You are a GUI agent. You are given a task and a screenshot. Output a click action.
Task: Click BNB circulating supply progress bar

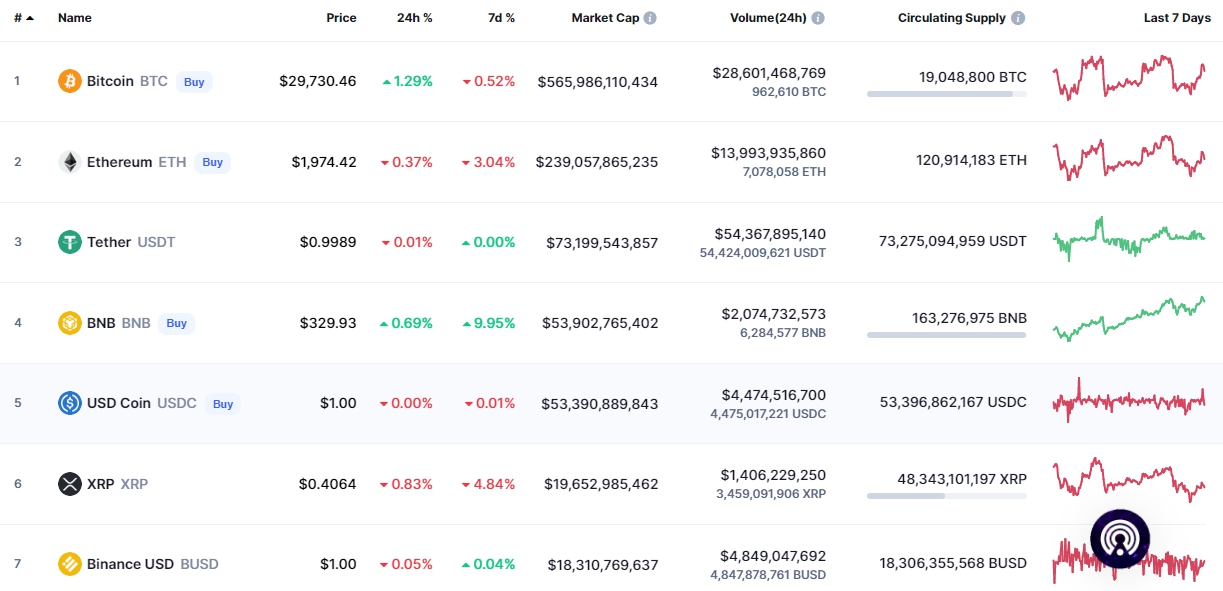coord(946,335)
